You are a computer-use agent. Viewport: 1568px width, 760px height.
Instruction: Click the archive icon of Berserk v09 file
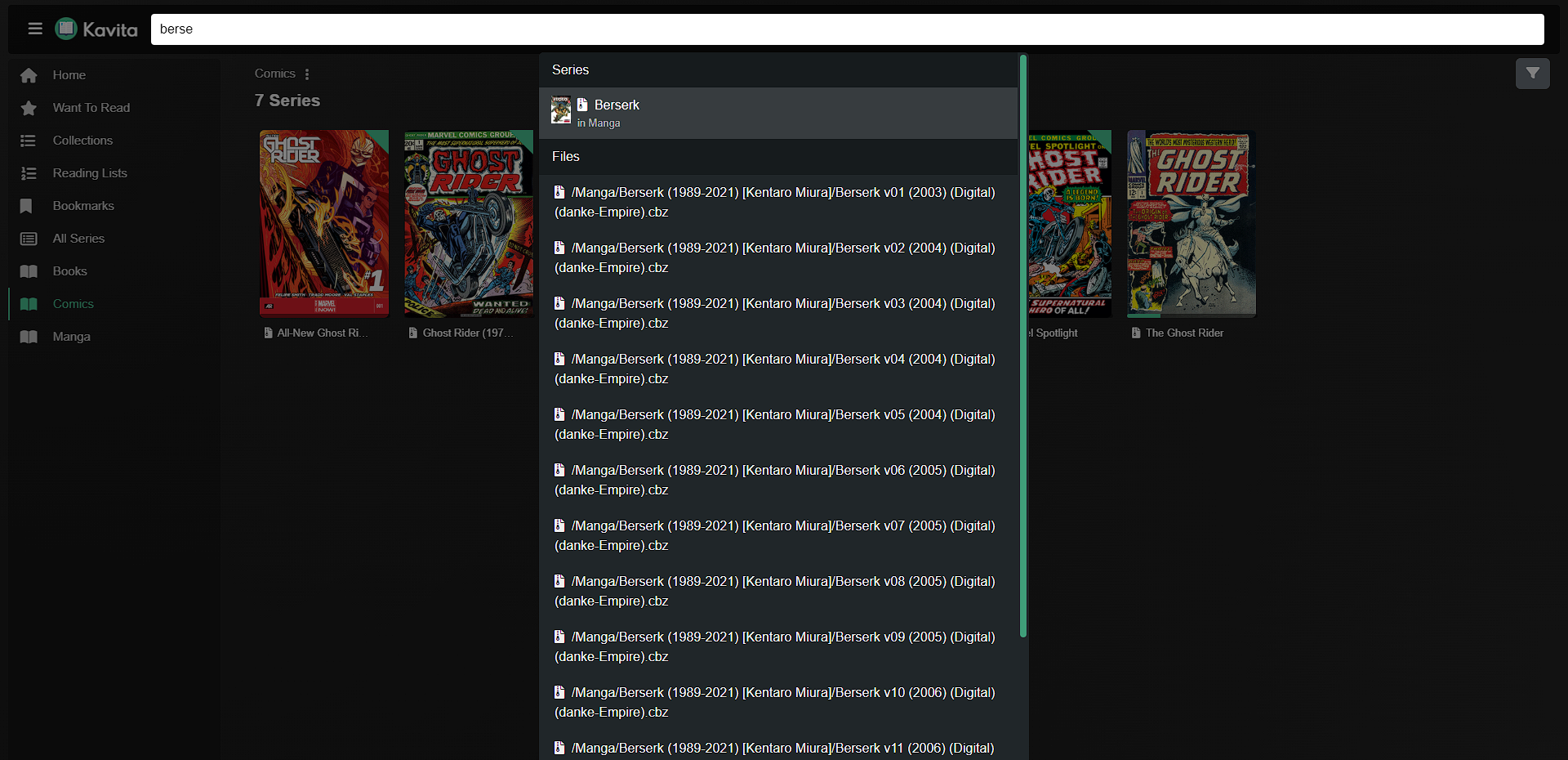[x=559, y=637]
